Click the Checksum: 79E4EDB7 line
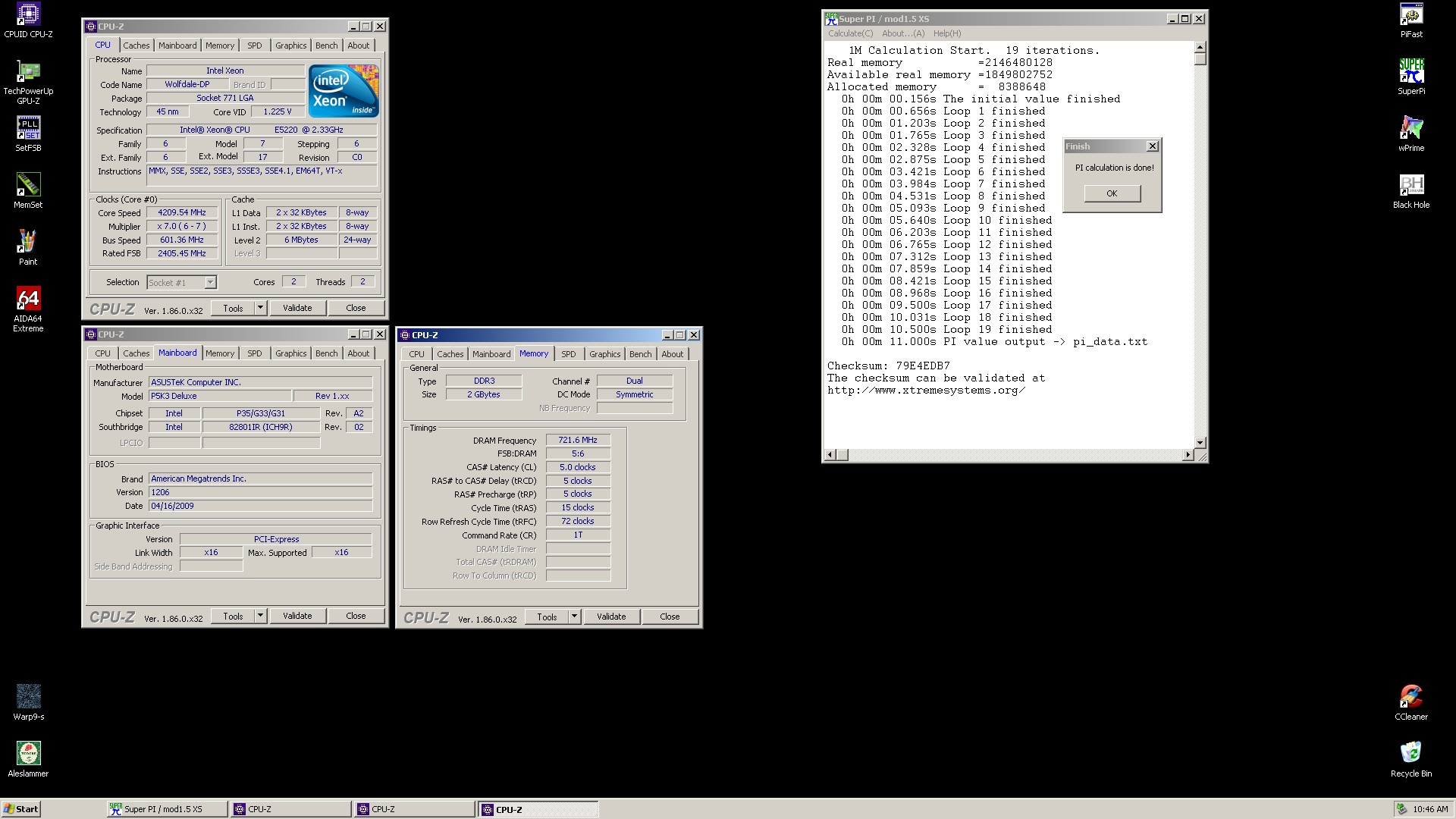Screen dimensions: 1456x819 [888, 366]
